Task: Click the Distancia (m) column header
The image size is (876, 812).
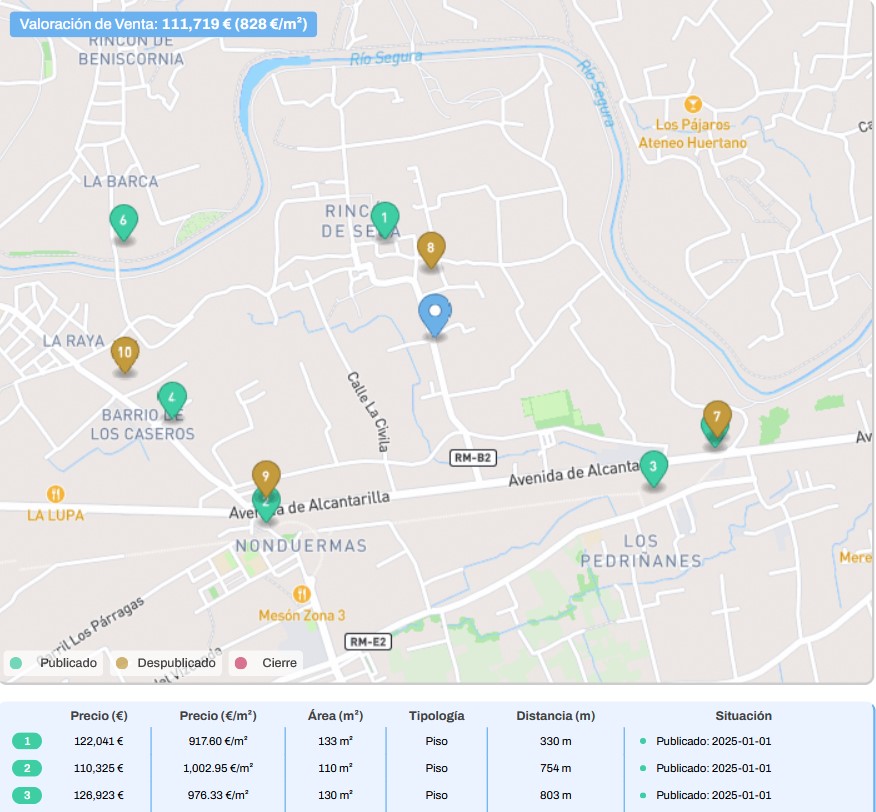Action: pyautogui.click(x=555, y=716)
